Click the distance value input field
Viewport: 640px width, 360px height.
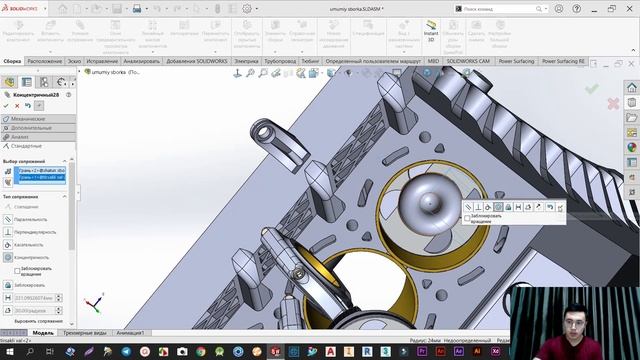pyautogui.click(x=34, y=298)
